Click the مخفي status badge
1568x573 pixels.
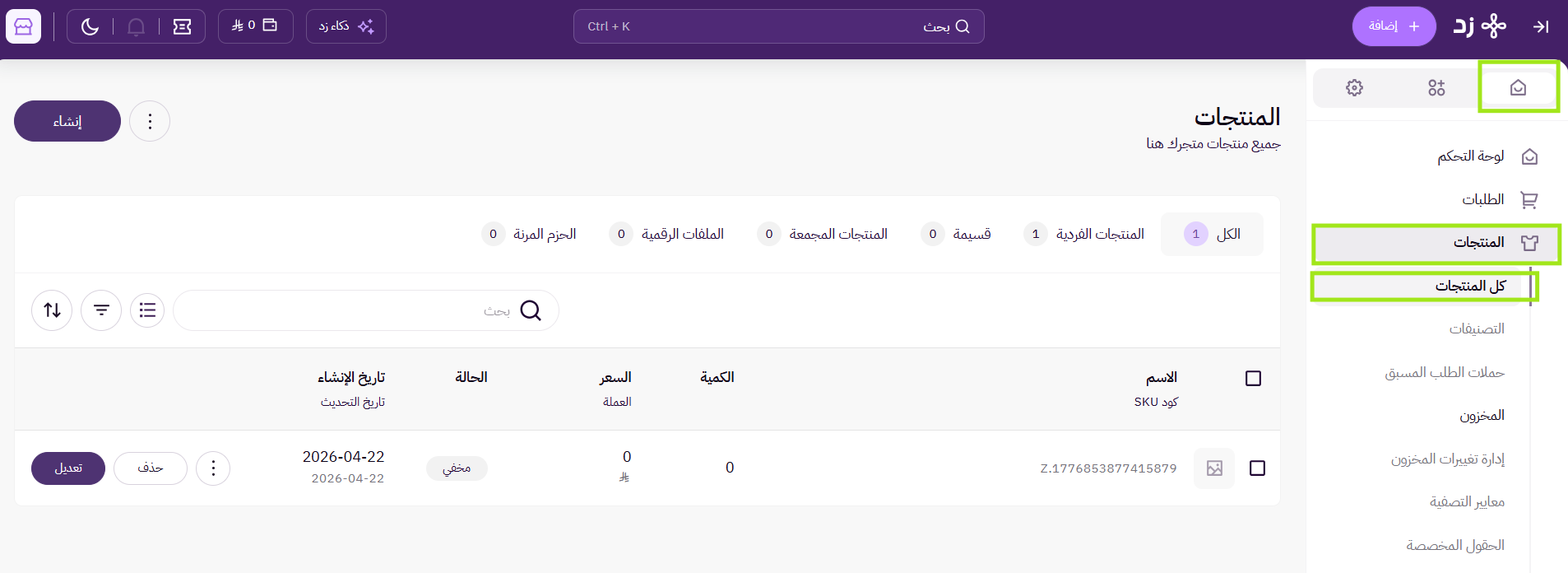click(x=457, y=468)
